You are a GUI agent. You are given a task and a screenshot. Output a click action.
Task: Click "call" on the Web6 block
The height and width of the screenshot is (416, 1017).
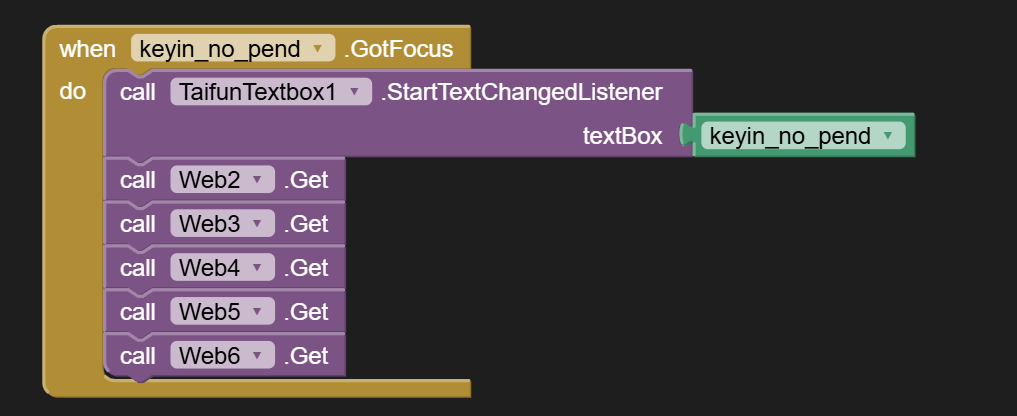(138, 356)
